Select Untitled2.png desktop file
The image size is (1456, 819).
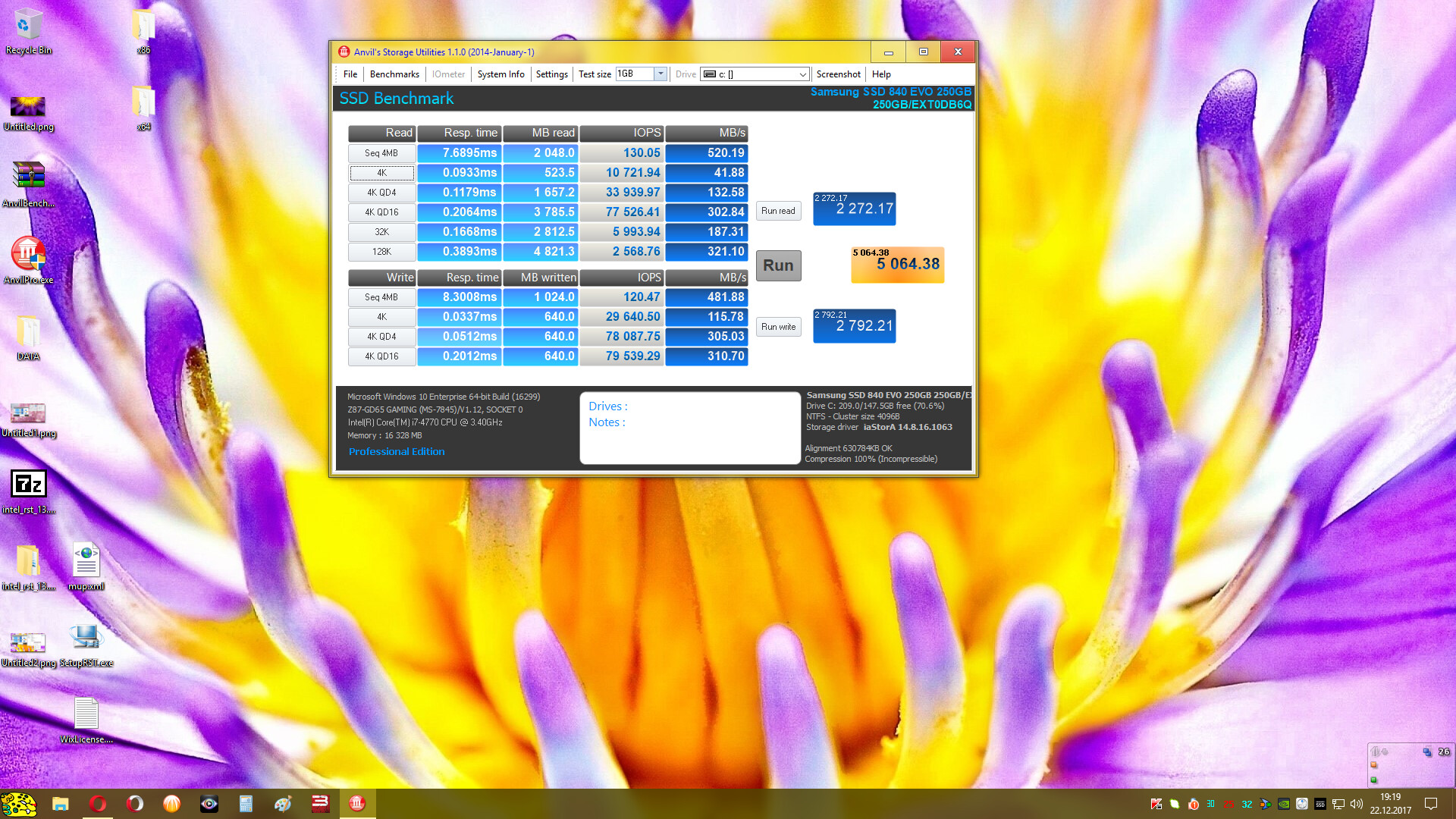click(28, 649)
